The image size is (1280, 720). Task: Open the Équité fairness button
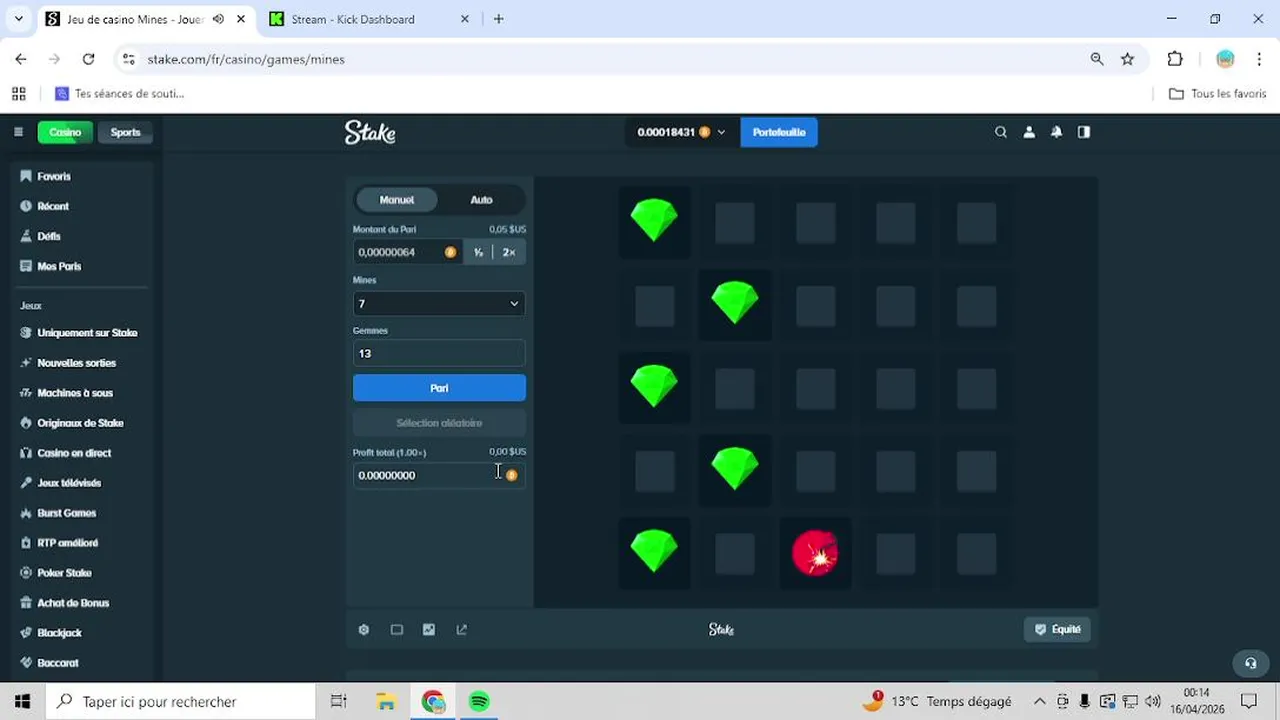(1057, 630)
